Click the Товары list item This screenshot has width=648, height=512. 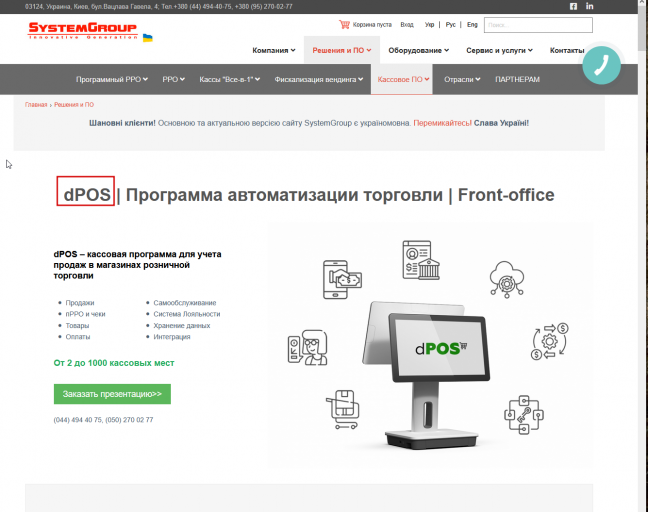(x=77, y=326)
